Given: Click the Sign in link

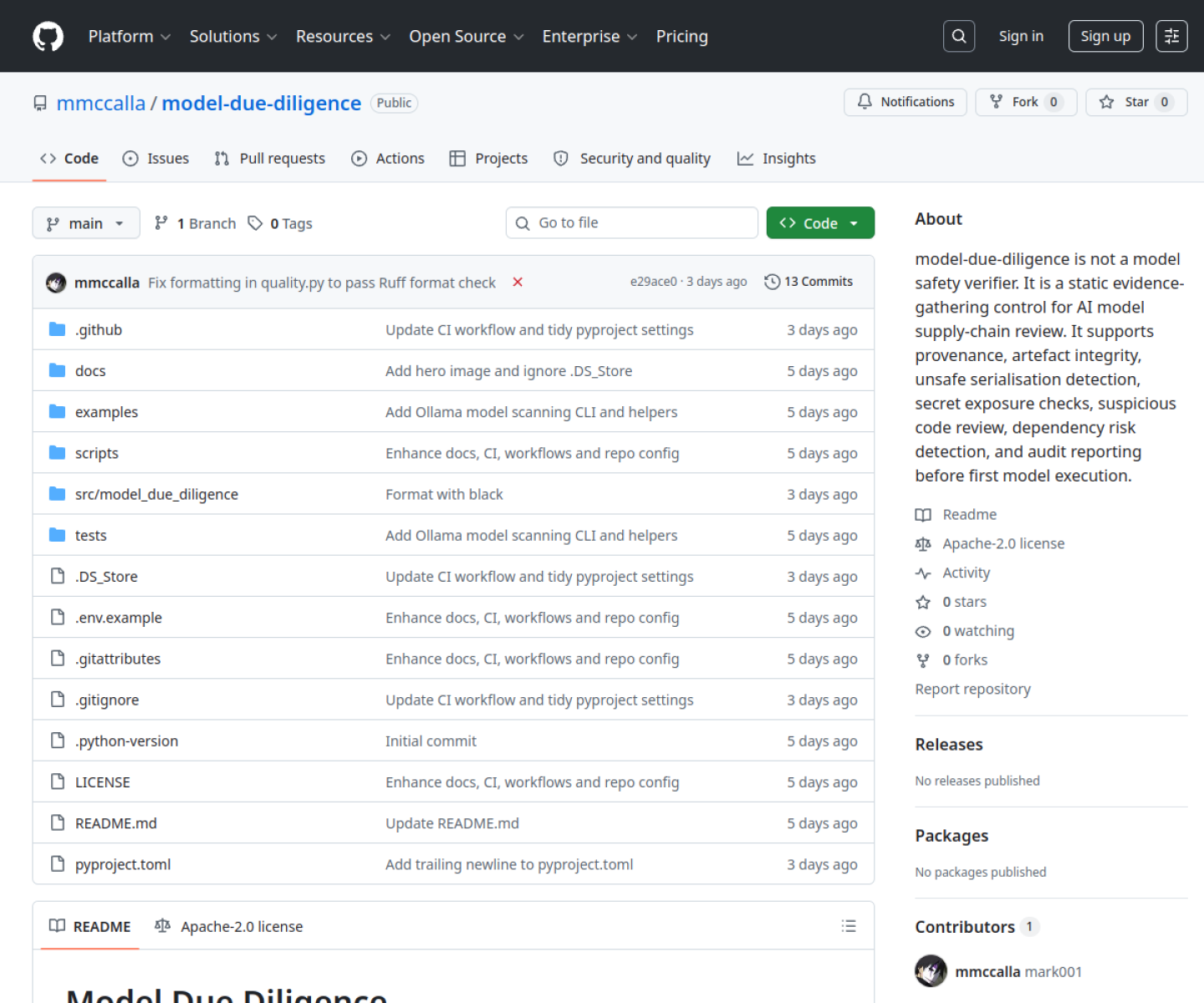Looking at the screenshot, I should click(x=1021, y=36).
